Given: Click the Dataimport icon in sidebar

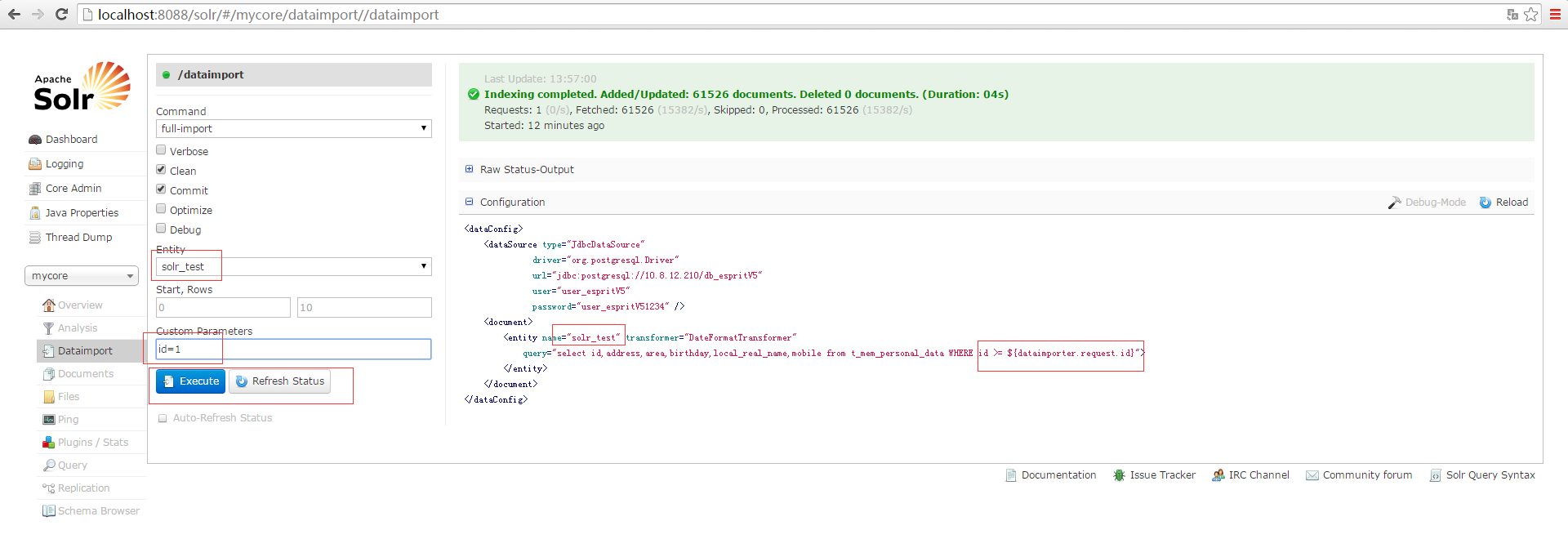Looking at the screenshot, I should (49, 351).
